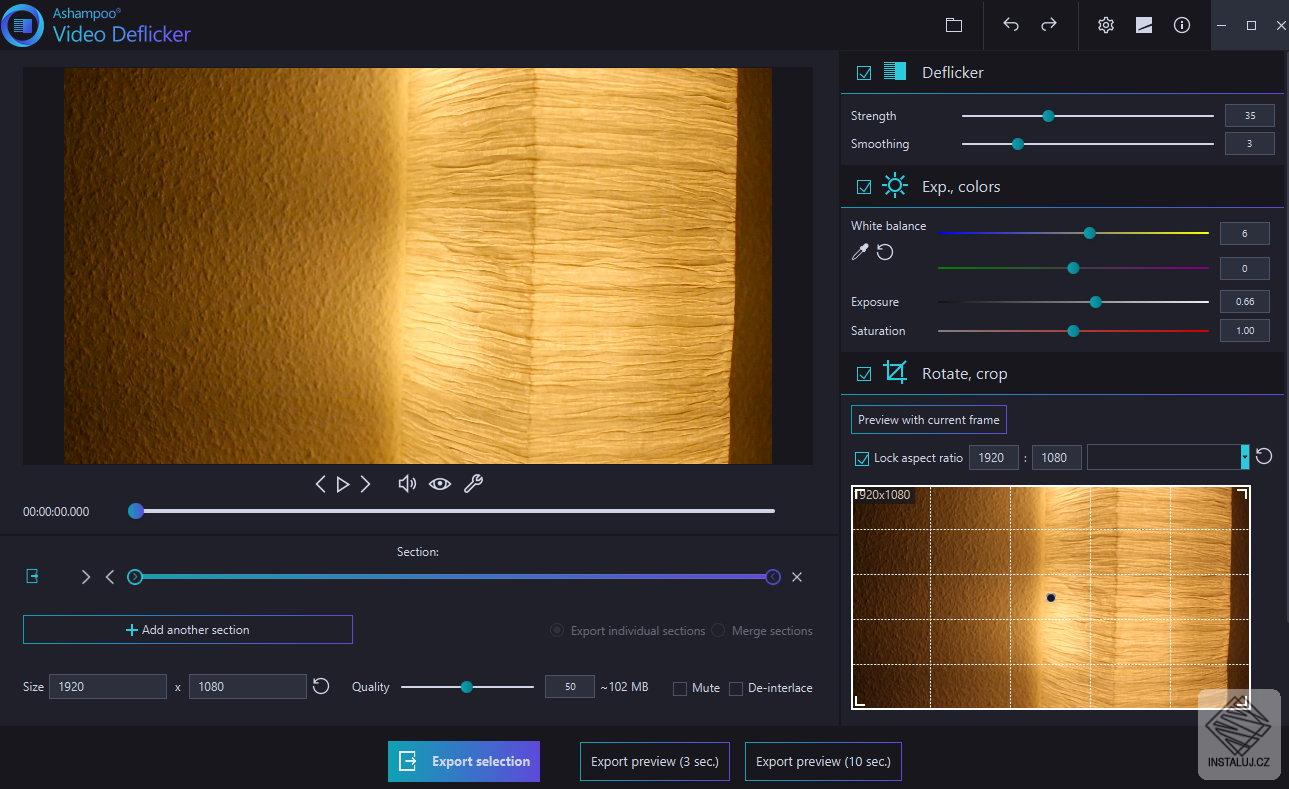This screenshot has width=1289, height=789.
Task: Reset white balance with the circular arrow
Action: pyautogui.click(x=885, y=252)
